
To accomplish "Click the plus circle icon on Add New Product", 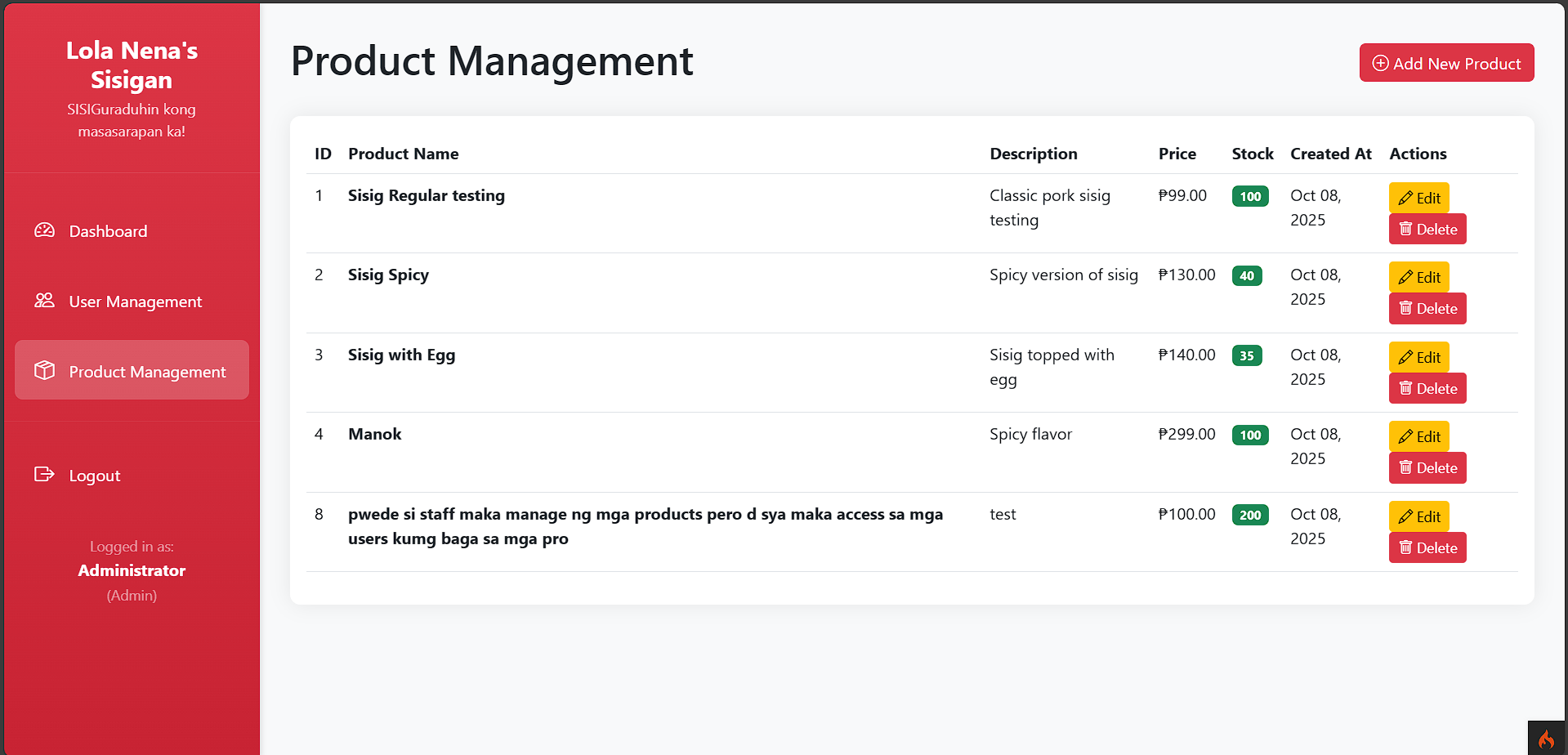I will 1381,62.
